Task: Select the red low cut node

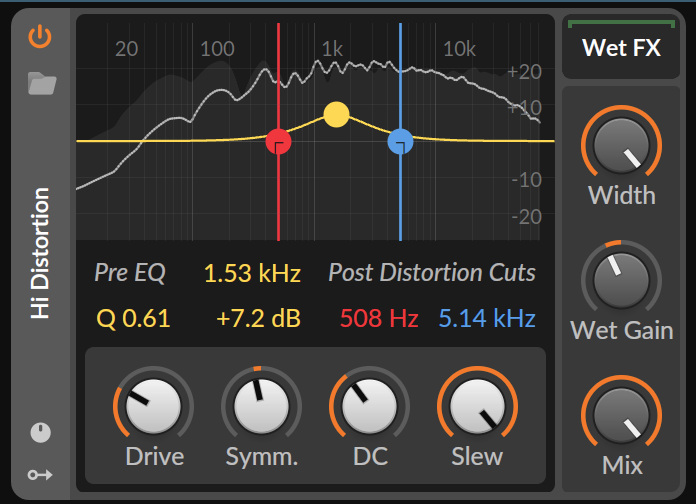Action: click(x=278, y=142)
